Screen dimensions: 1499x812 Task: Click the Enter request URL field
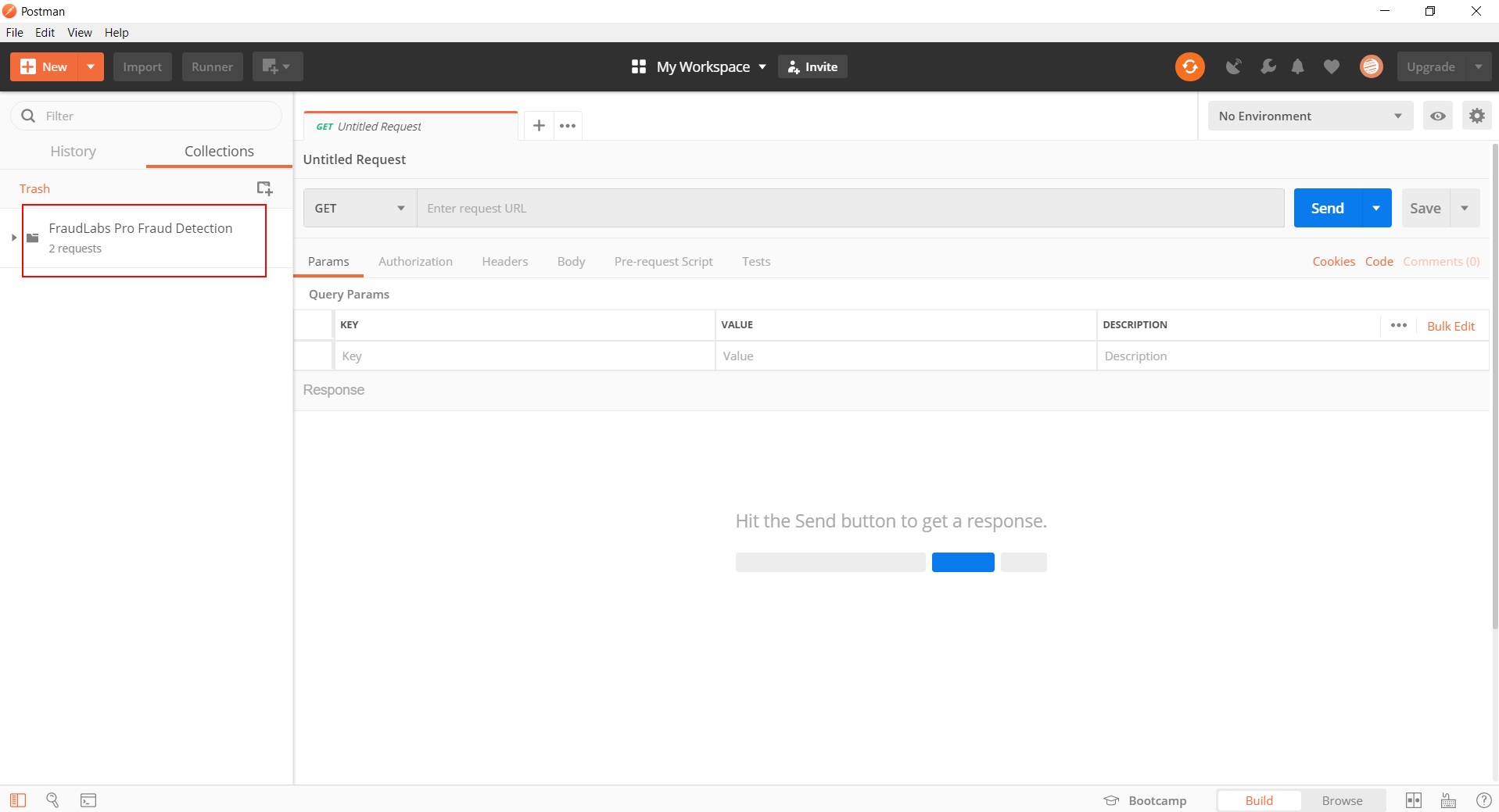coord(850,208)
